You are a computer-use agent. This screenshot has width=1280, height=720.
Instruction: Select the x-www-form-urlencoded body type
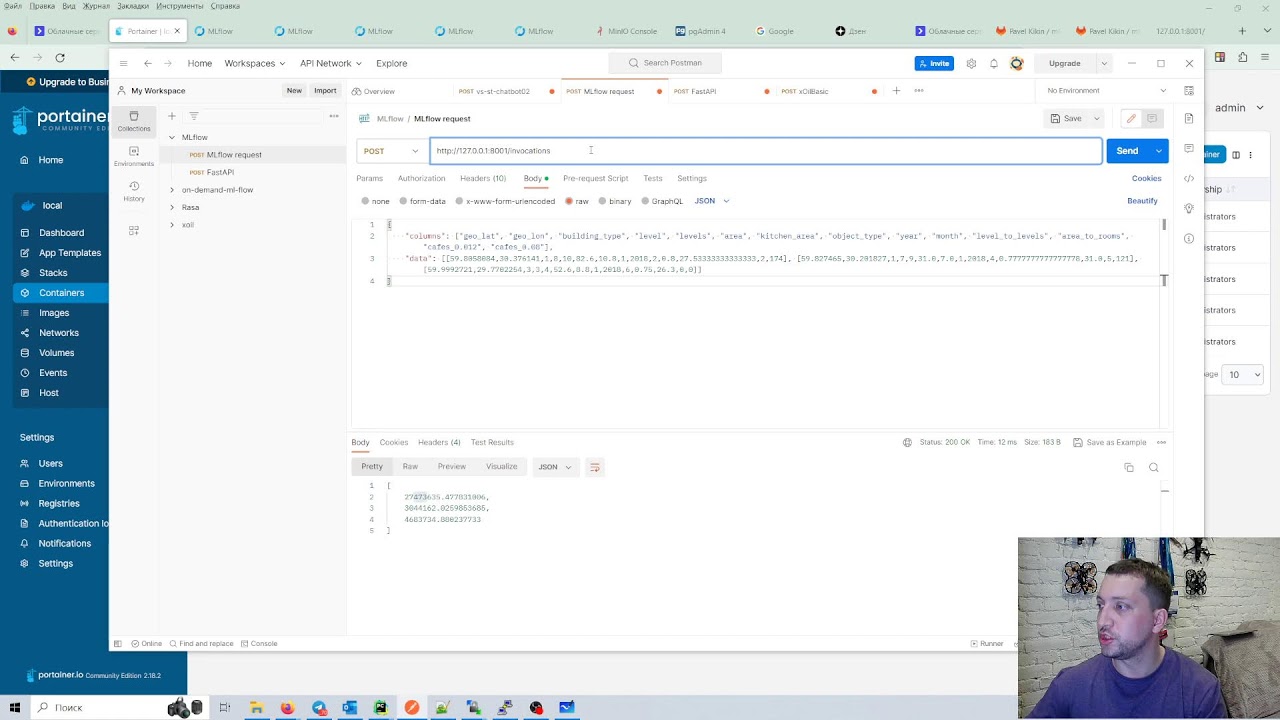pos(505,201)
